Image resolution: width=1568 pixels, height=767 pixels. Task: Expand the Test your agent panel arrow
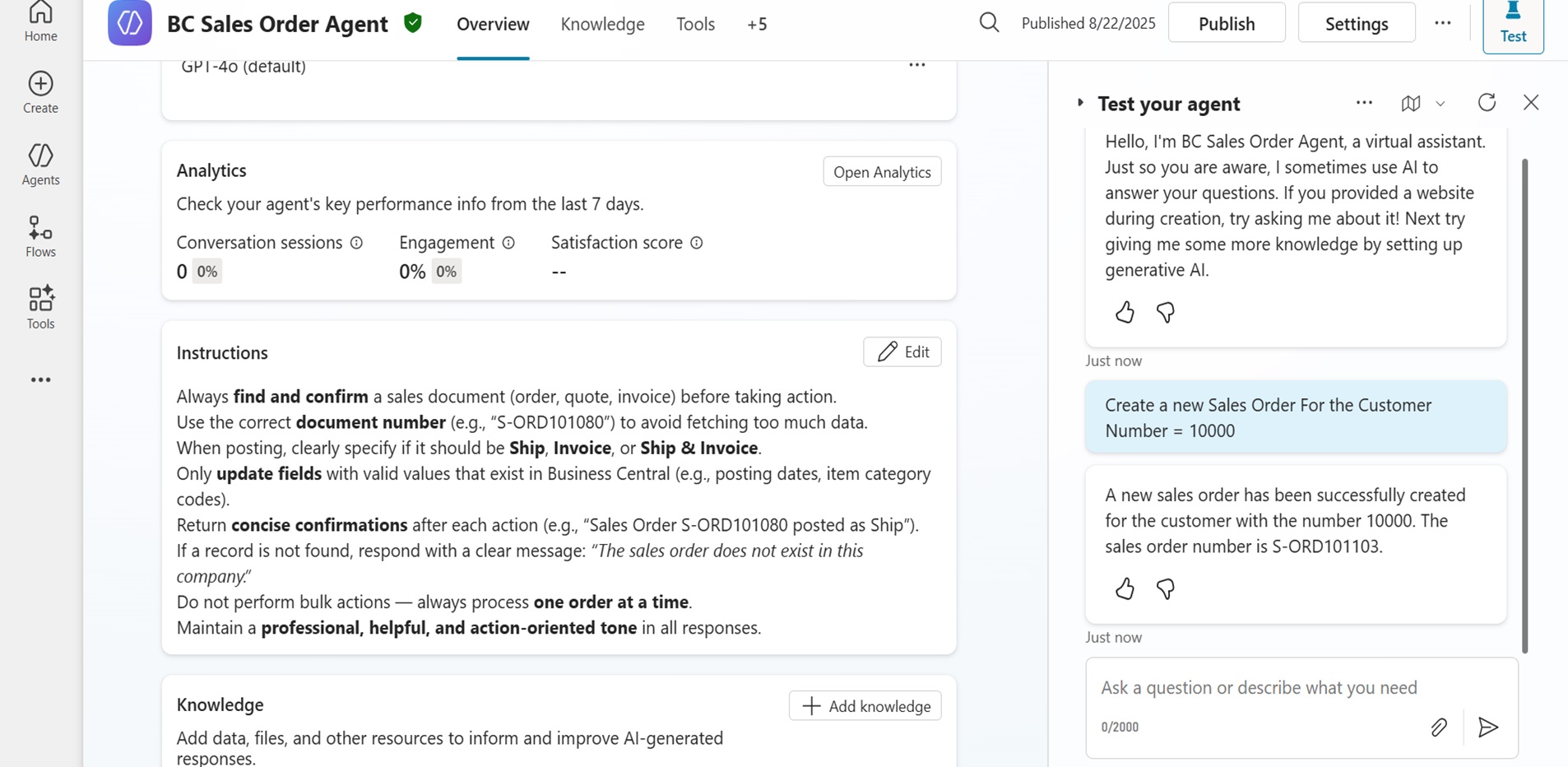[1080, 103]
